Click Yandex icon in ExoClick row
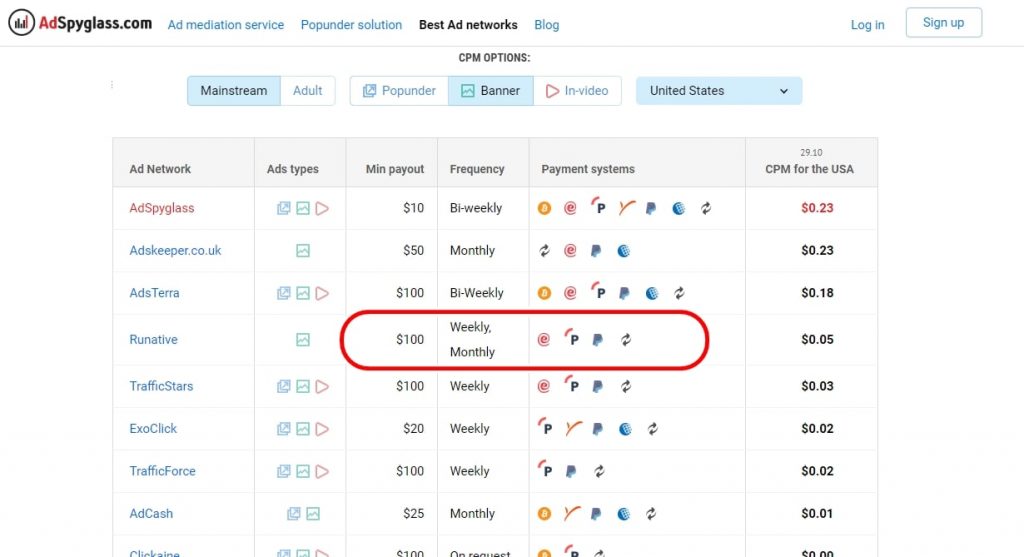 573,428
